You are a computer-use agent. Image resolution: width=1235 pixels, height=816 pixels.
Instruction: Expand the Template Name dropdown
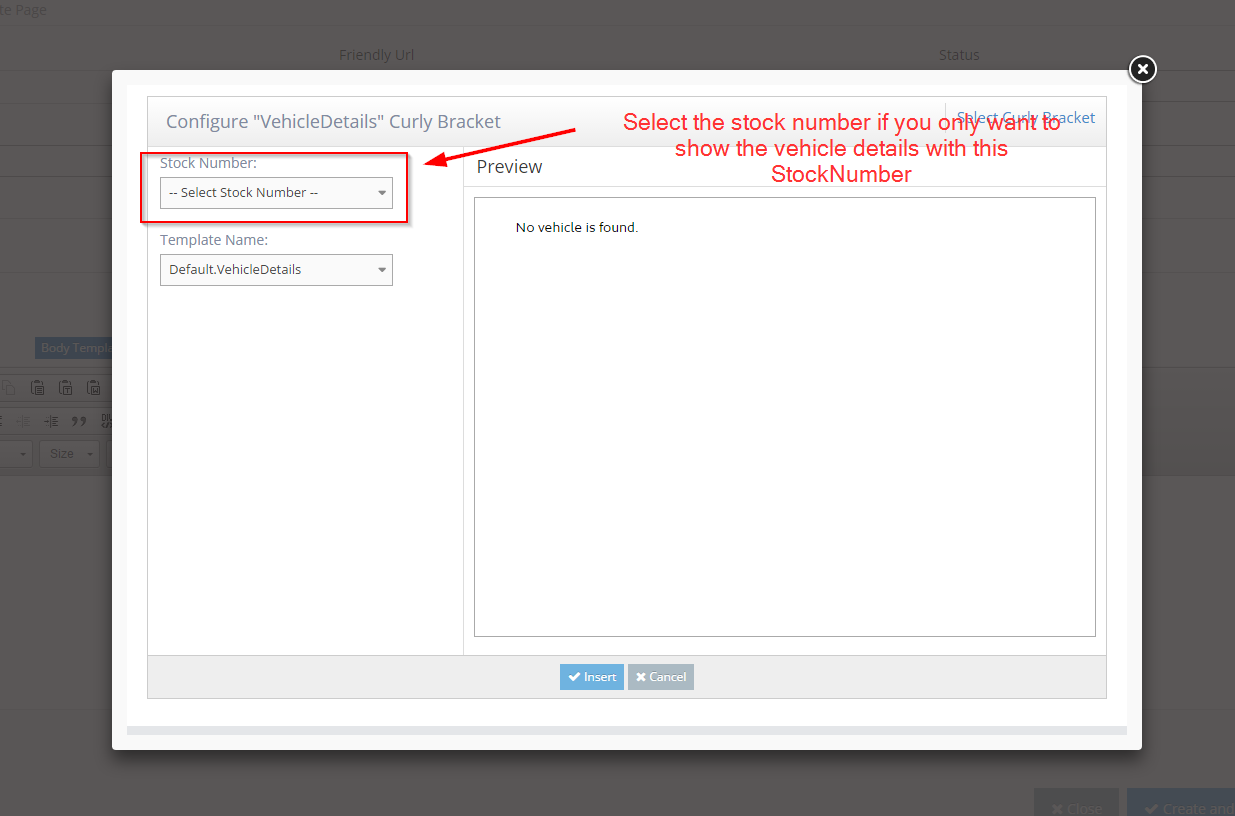pos(276,270)
